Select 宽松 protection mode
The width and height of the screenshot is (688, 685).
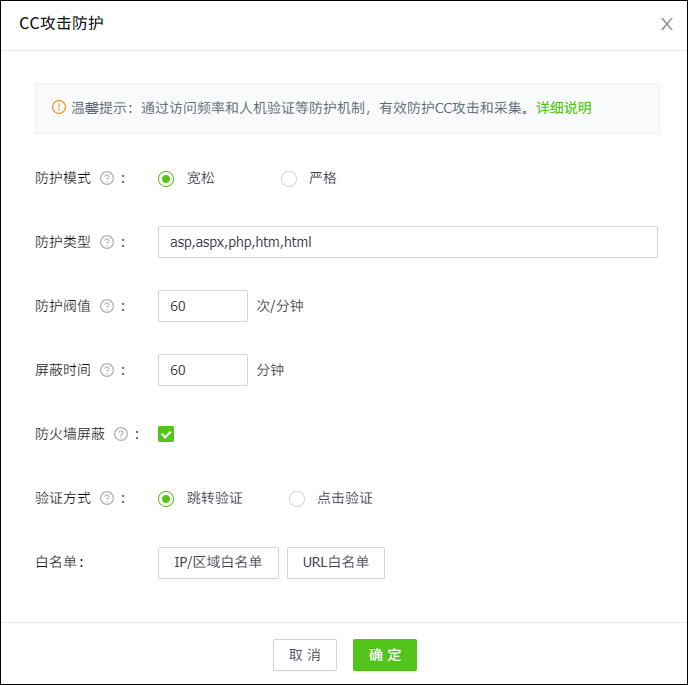click(166, 179)
